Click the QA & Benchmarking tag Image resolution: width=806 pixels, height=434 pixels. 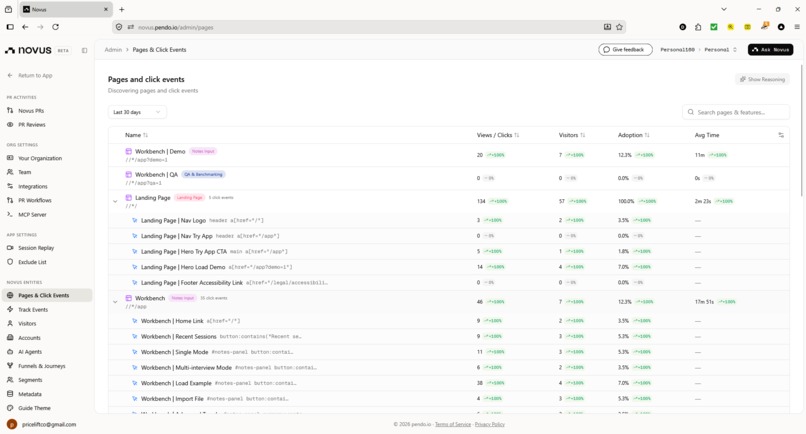click(204, 174)
